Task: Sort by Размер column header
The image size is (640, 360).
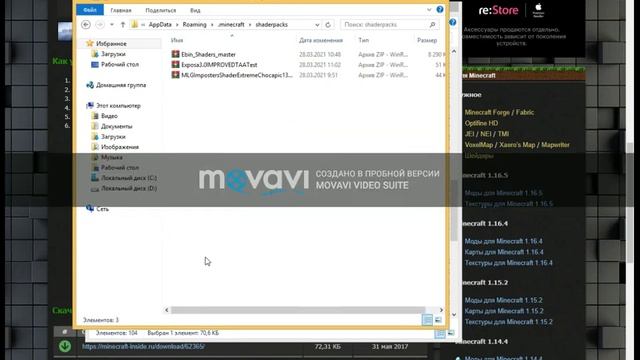Action: pos(427,40)
